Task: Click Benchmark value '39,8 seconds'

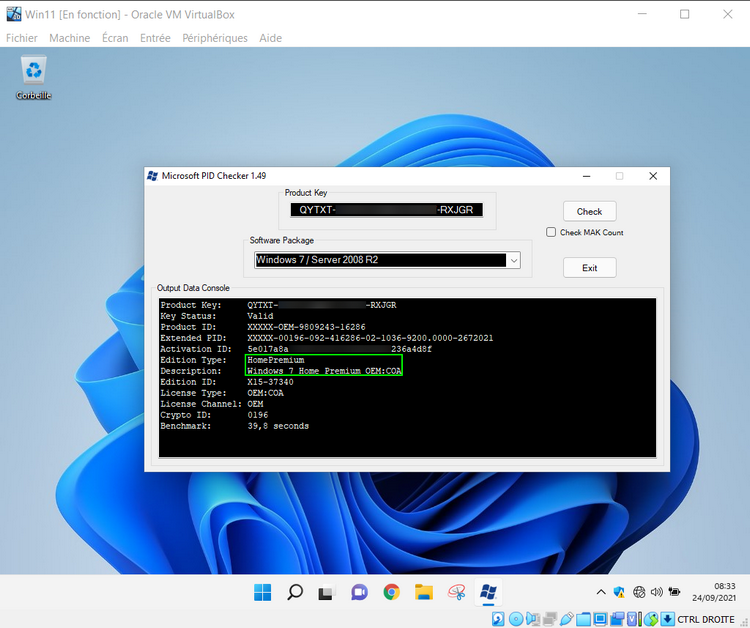Action: click(x=278, y=426)
